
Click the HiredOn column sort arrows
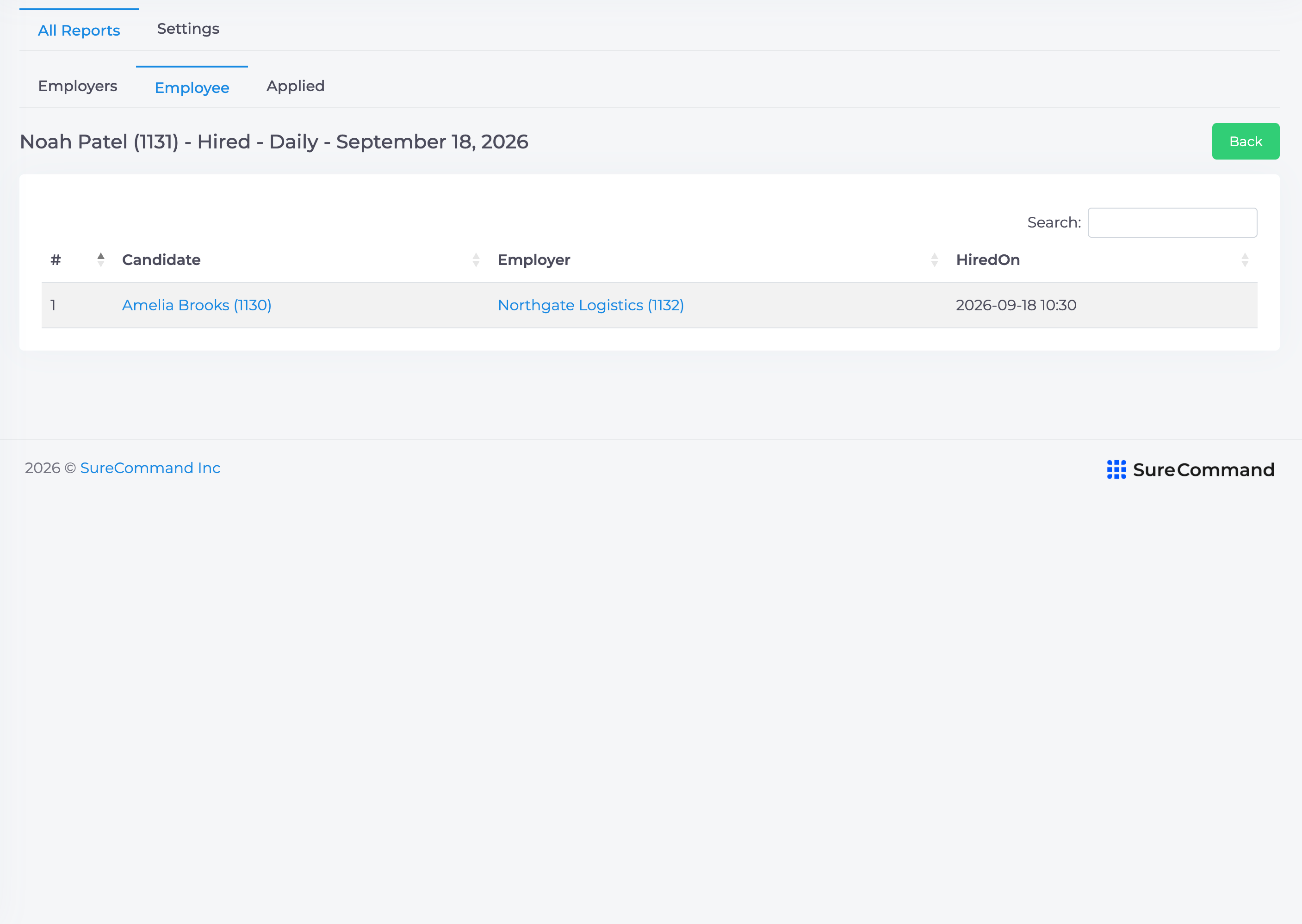[x=1245, y=259]
